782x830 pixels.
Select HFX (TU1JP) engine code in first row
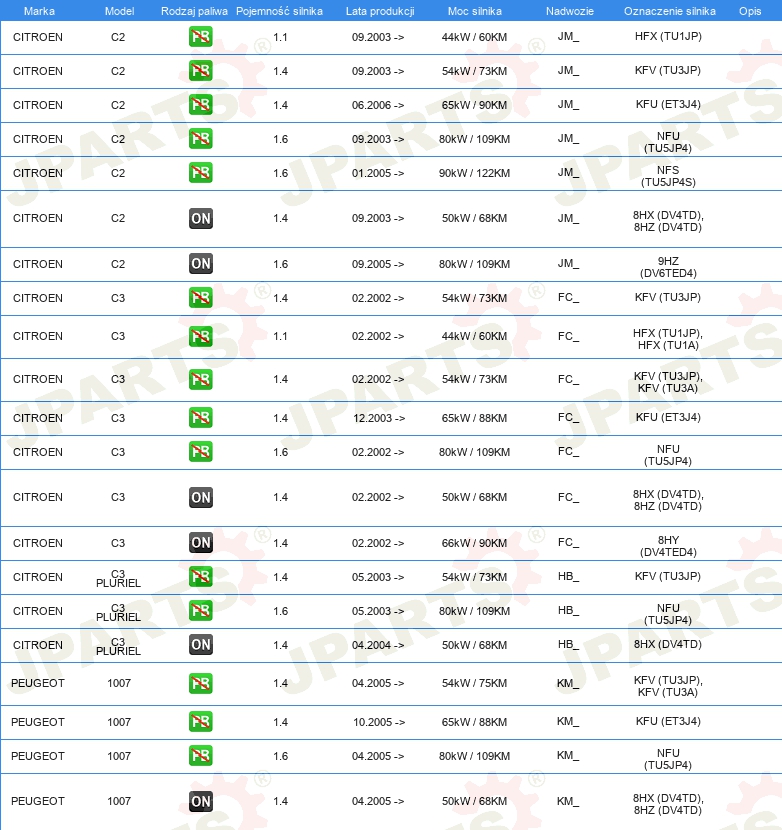tap(668, 36)
